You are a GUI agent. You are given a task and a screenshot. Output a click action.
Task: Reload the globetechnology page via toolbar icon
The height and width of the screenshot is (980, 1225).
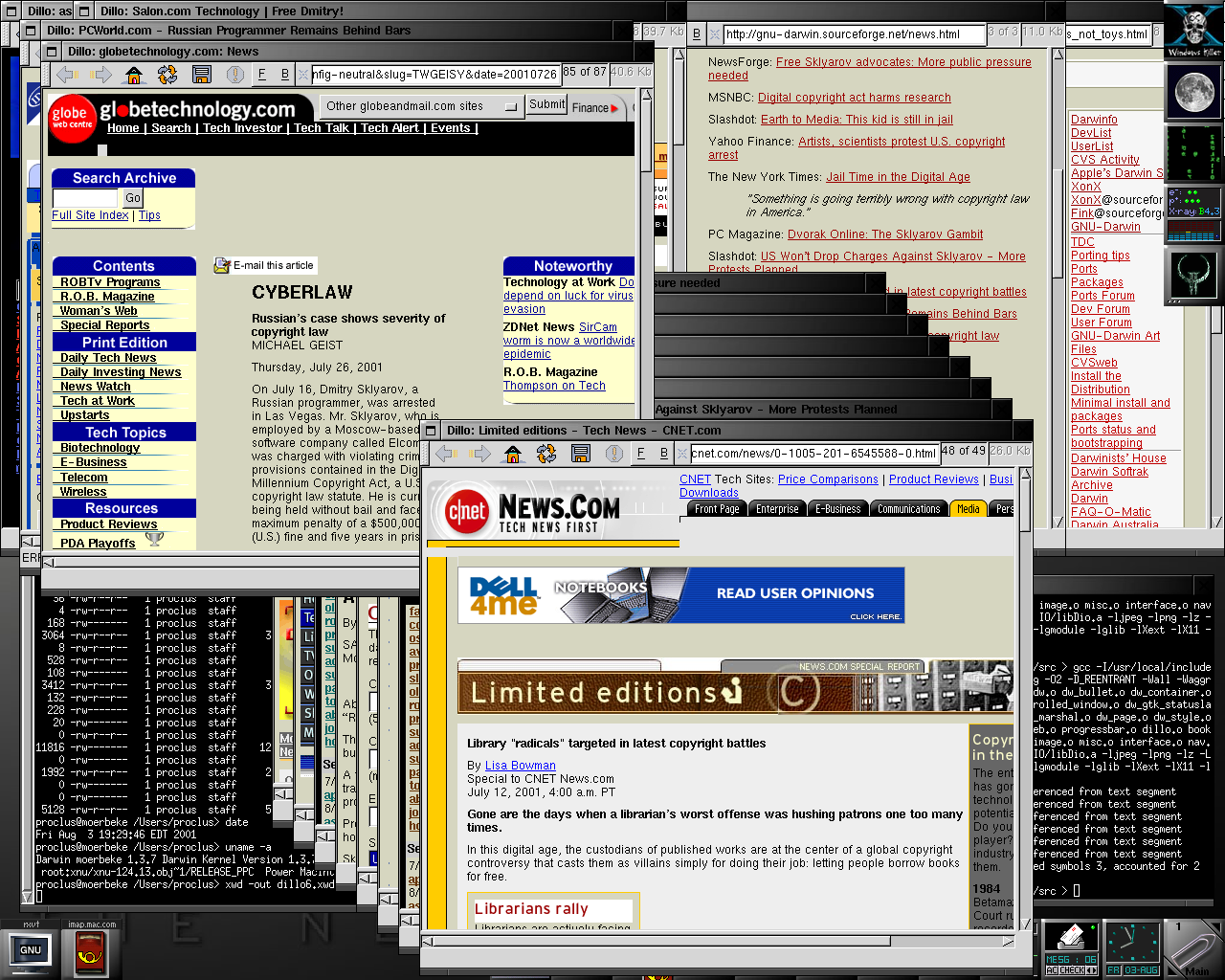pos(167,75)
